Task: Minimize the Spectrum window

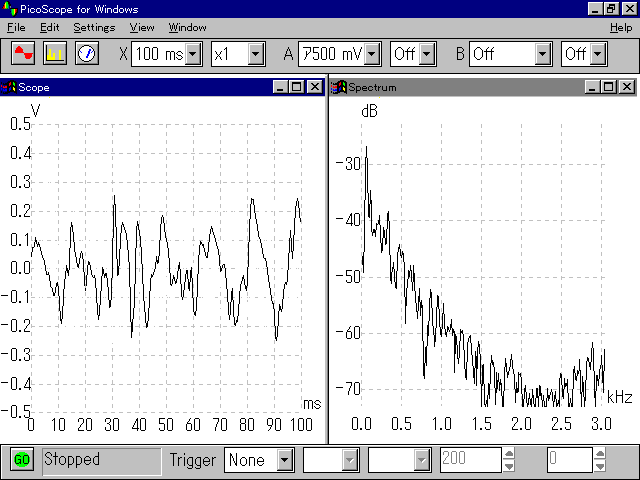Action: 592,87
